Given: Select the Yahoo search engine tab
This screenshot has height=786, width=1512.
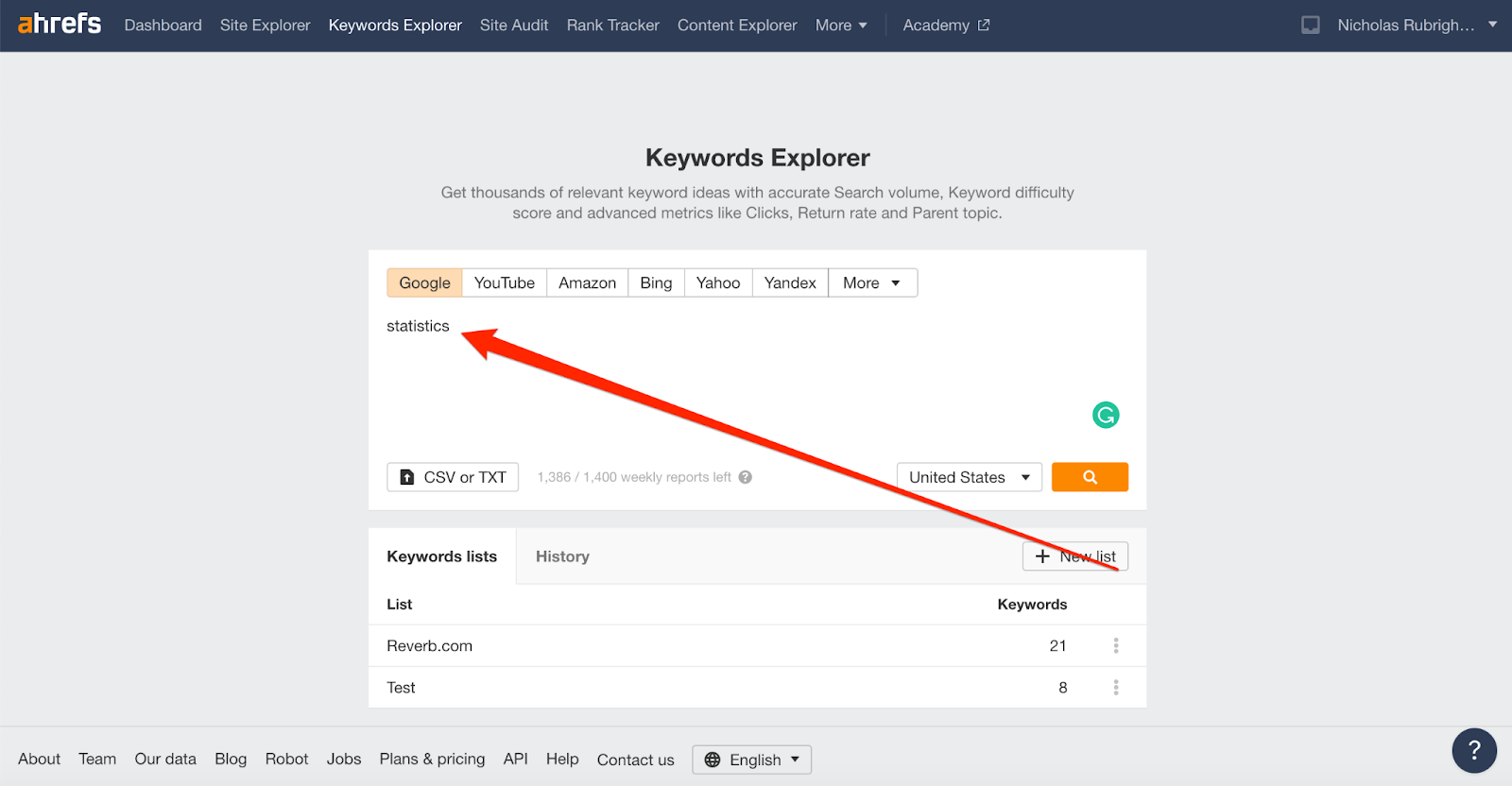Looking at the screenshot, I should point(718,282).
